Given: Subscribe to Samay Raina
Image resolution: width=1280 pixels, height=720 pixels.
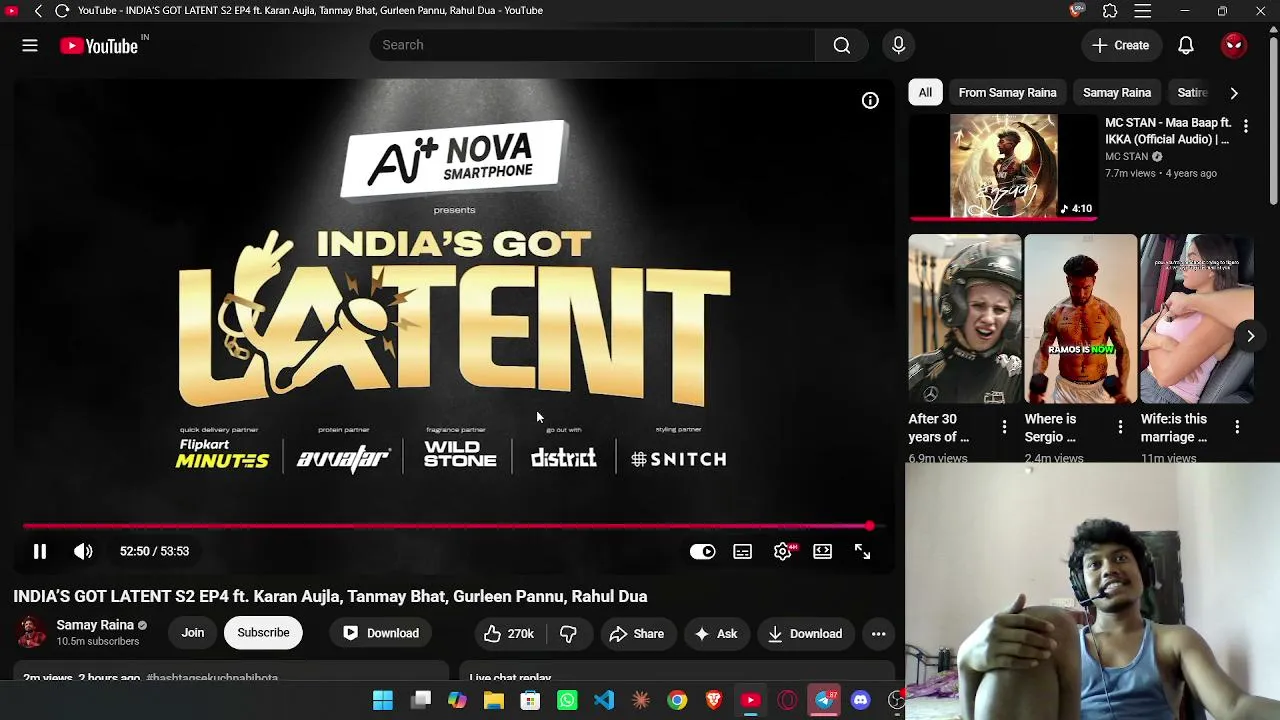Looking at the screenshot, I should coord(263,633).
